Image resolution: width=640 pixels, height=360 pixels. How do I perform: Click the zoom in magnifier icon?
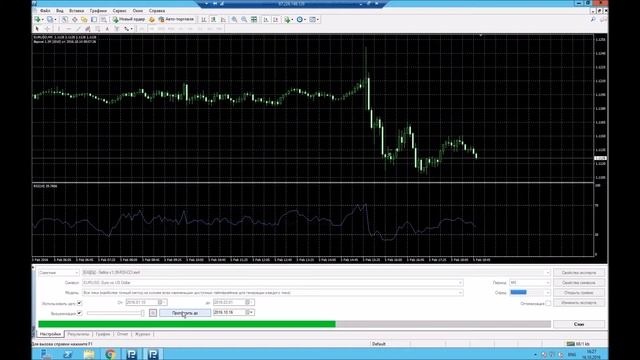coord(234,19)
